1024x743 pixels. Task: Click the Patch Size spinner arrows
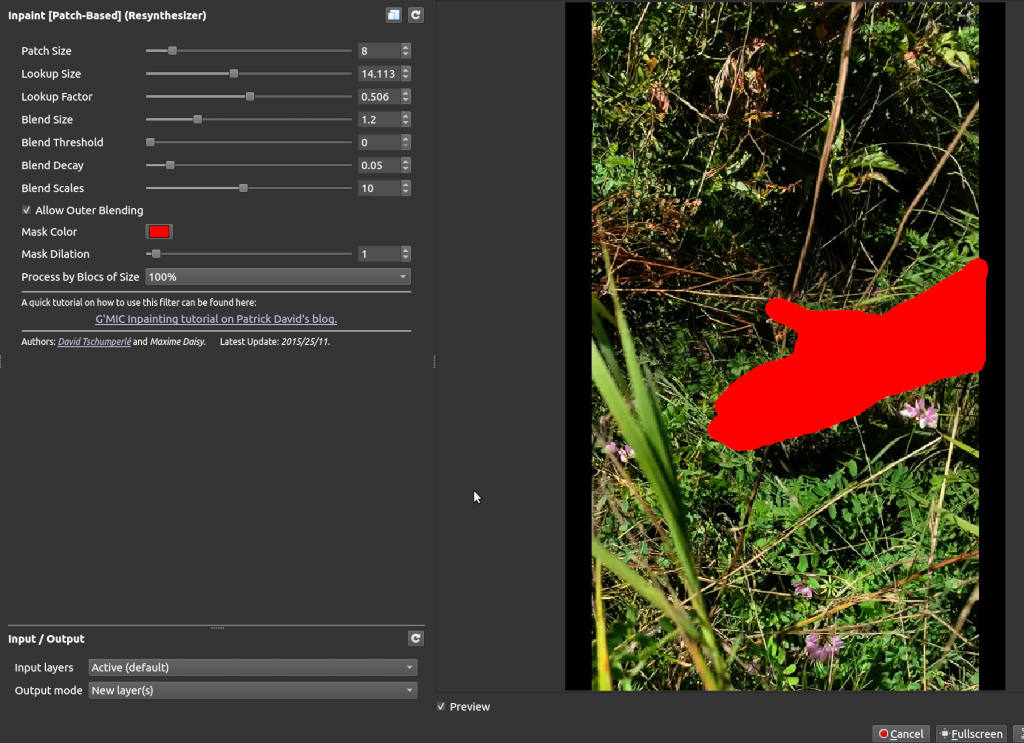coord(406,51)
